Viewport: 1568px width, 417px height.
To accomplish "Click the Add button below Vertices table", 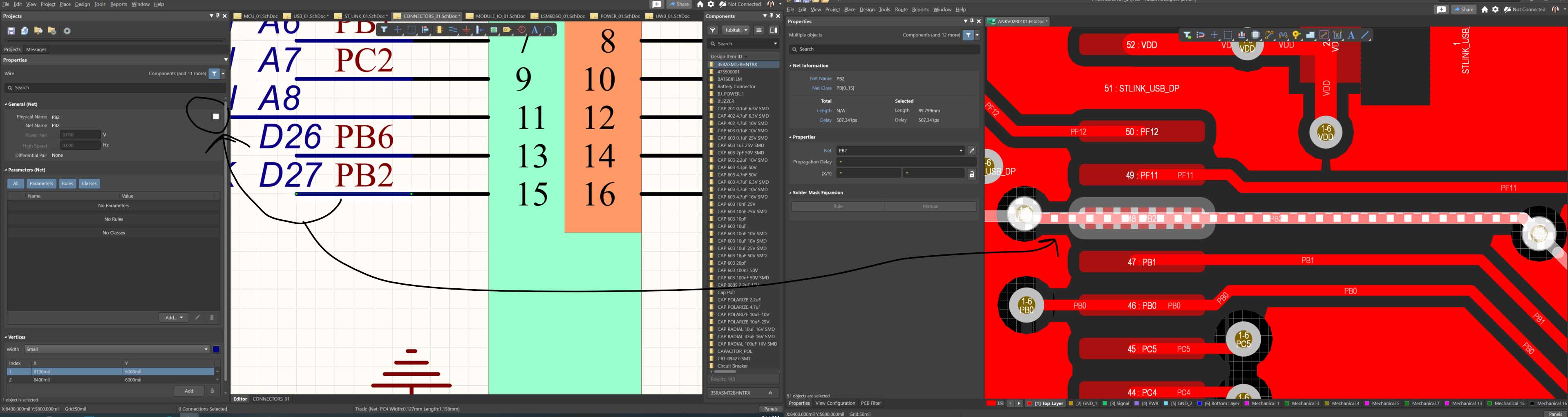I will coord(189,391).
